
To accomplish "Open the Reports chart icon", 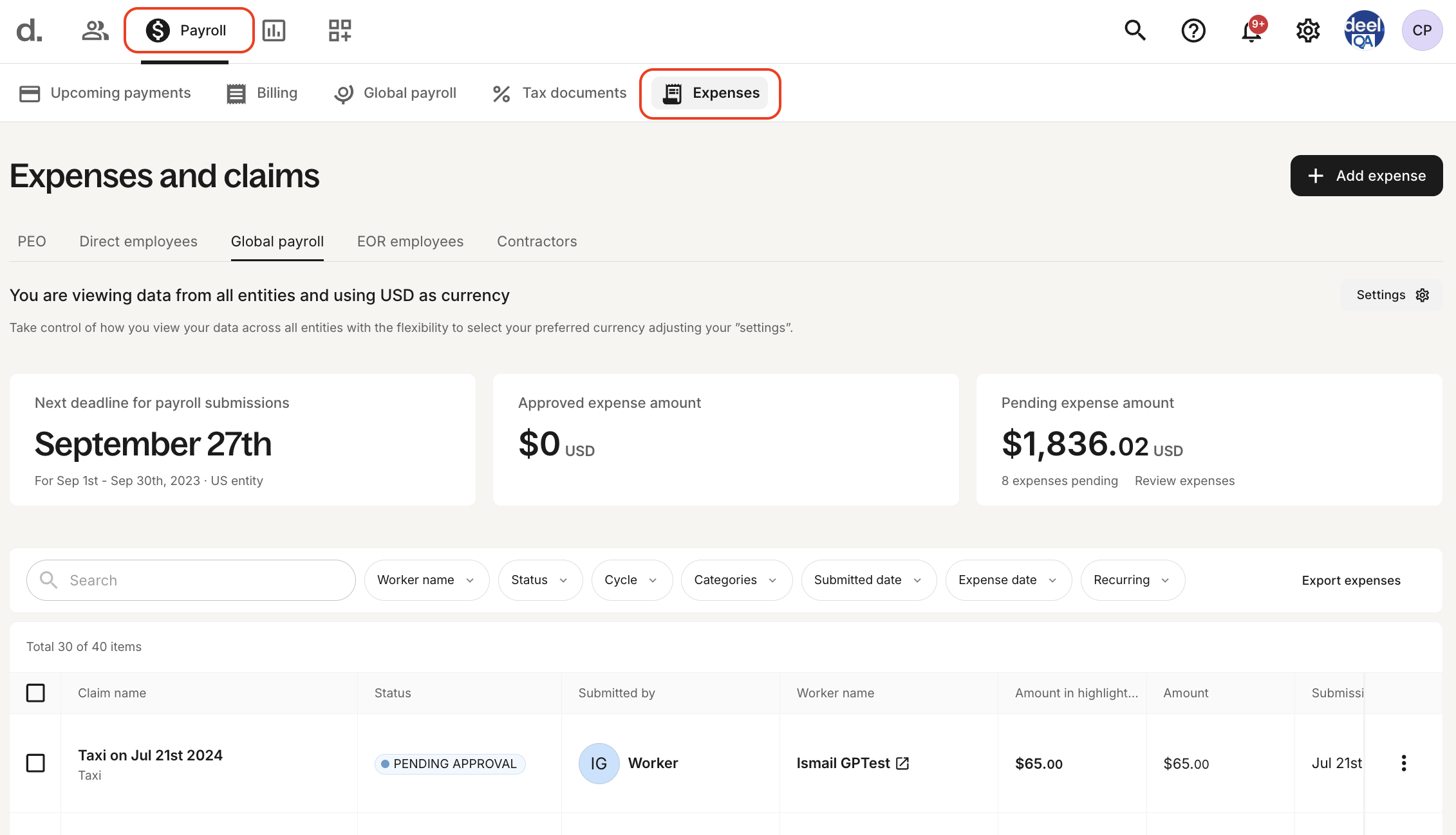I will point(274,30).
